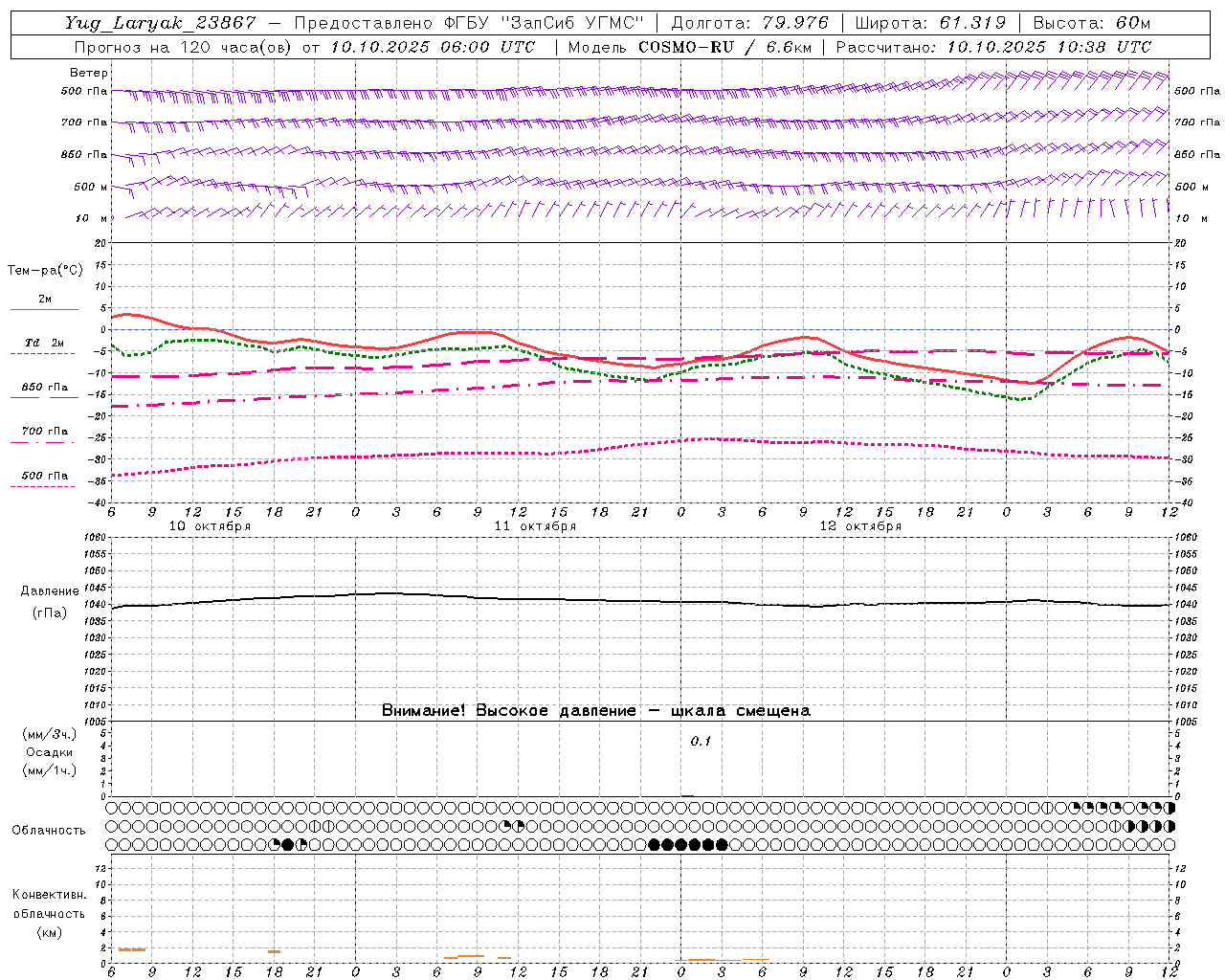
Task: Click the 2м temperature legend label
Action: (x=45, y=299)
